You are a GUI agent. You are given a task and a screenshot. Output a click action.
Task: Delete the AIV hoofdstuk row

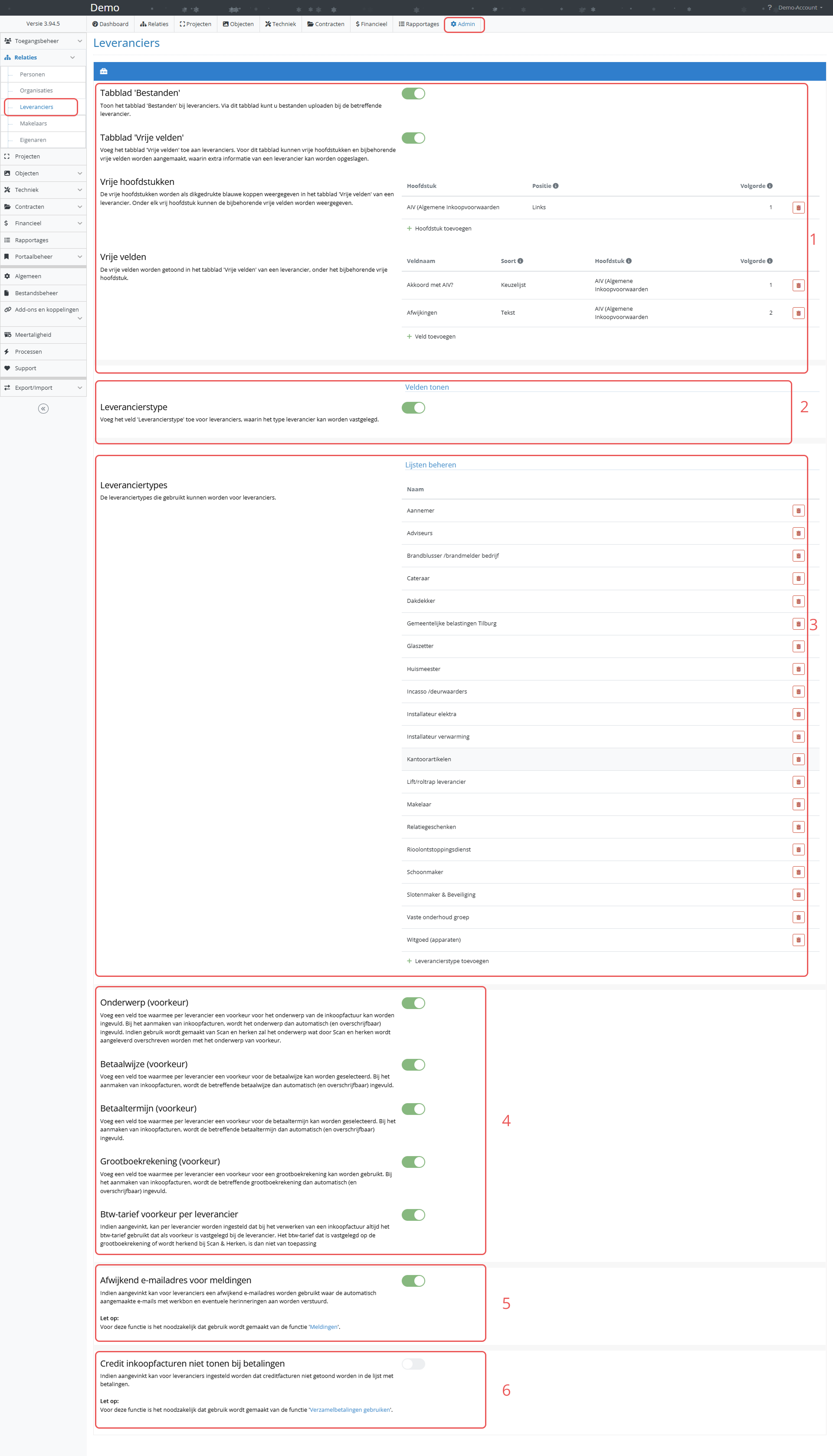tap(798, 208)
